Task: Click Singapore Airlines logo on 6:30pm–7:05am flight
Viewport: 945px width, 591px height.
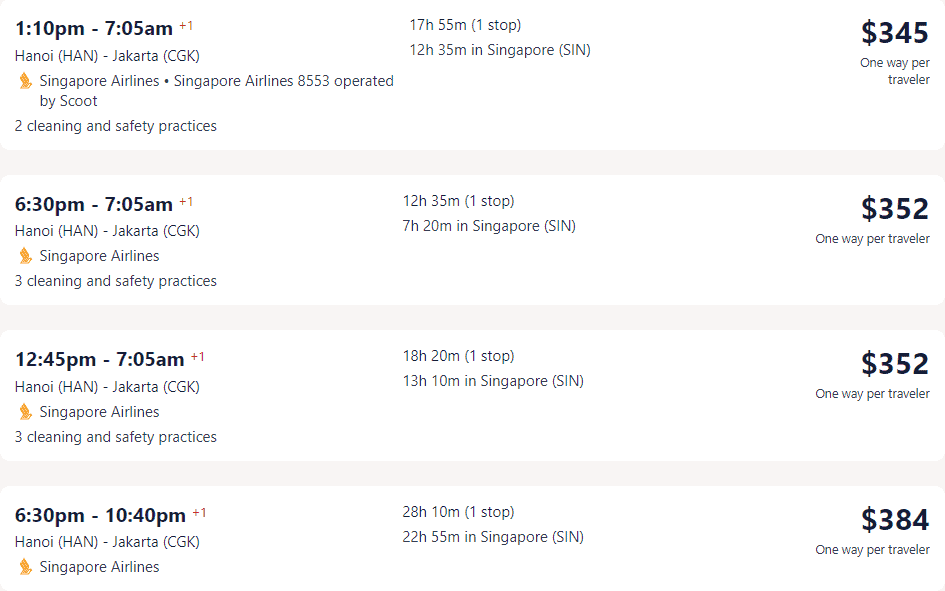Action: tap(25, 256)
